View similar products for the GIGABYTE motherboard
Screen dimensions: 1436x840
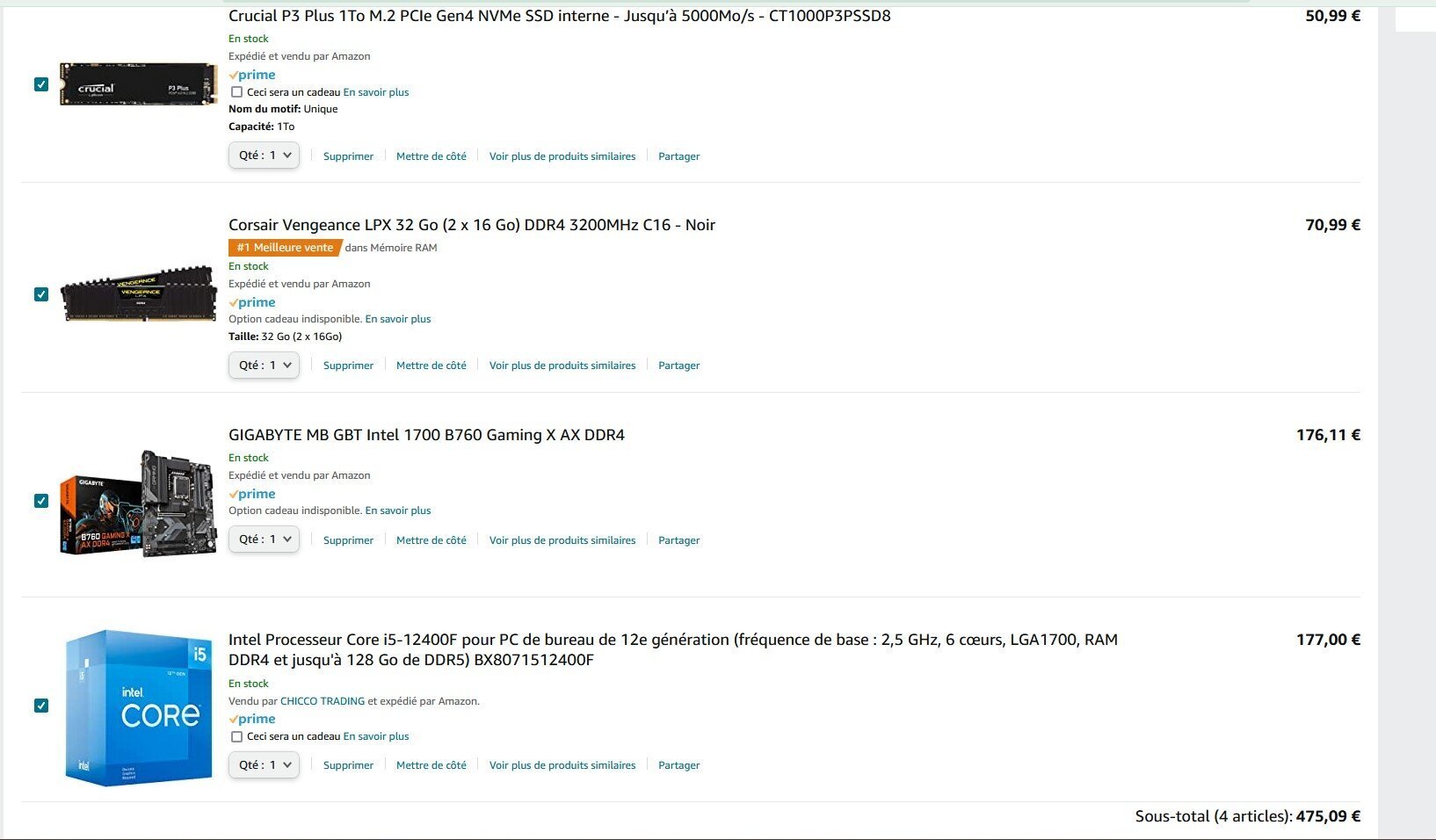[x=562, y=540]
